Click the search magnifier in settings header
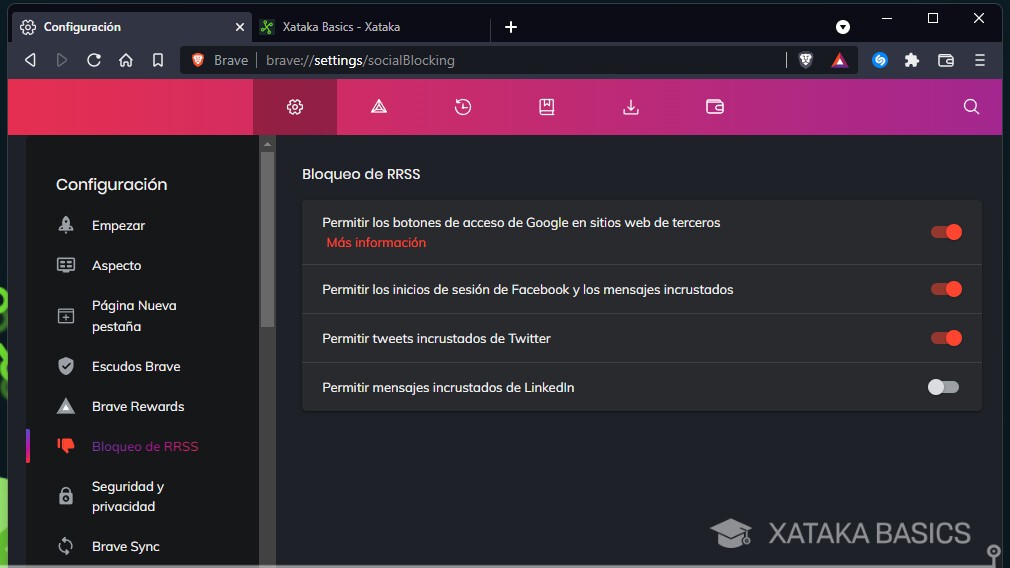This screenshot has width=1010, height=568. tap(971, 107)
